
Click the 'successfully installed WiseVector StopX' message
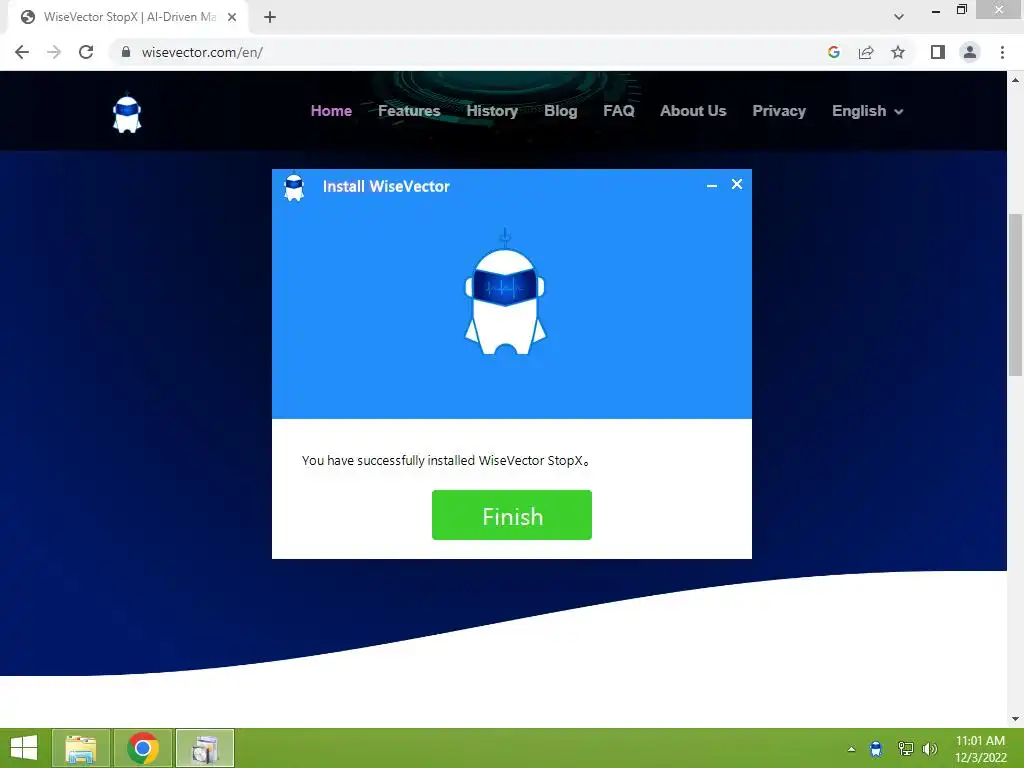pyautogui.click(x=445, y=460)
